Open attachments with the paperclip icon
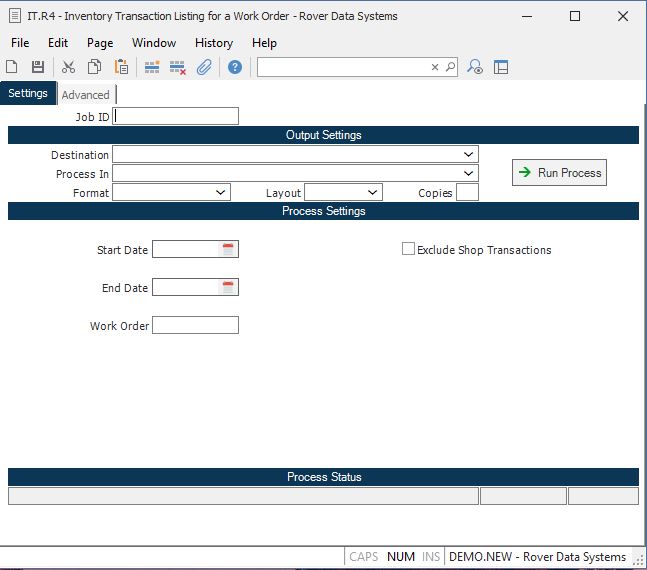The width and height of the screenshot is (647, 570). pyautogui.click(x=204, y=67)
